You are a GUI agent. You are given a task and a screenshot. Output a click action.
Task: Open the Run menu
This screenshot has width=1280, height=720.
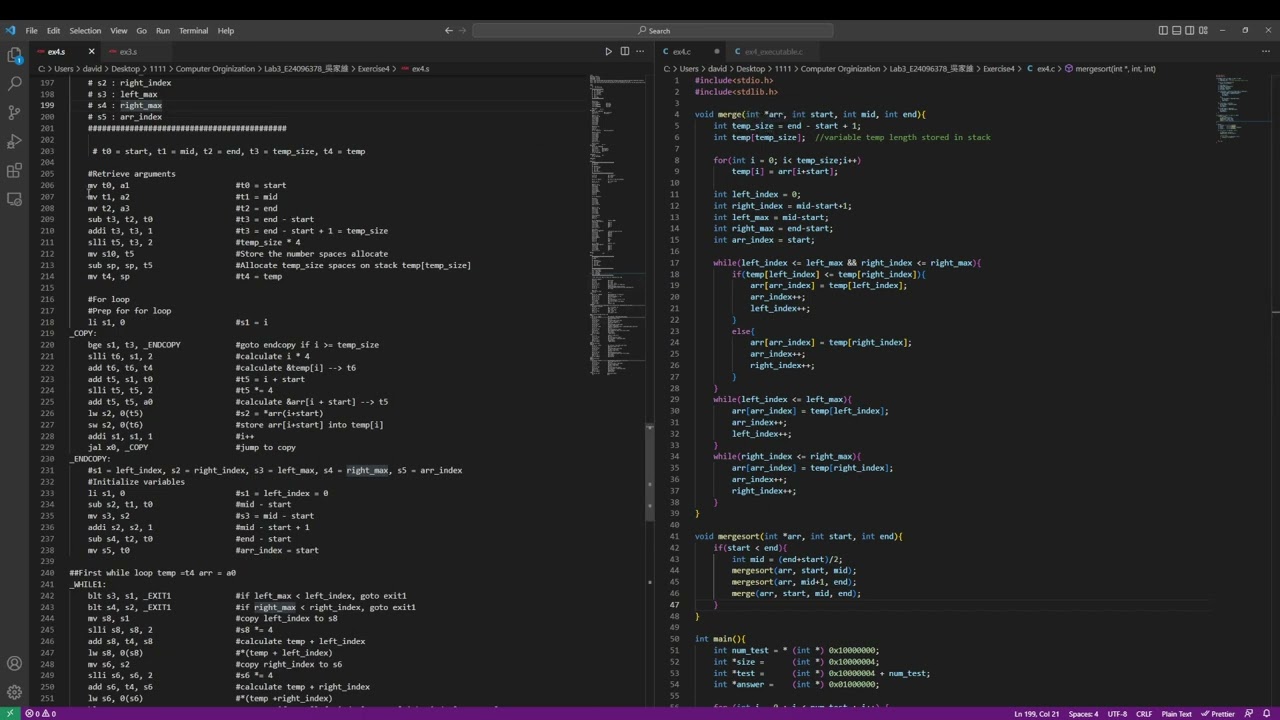click(163, 31)
